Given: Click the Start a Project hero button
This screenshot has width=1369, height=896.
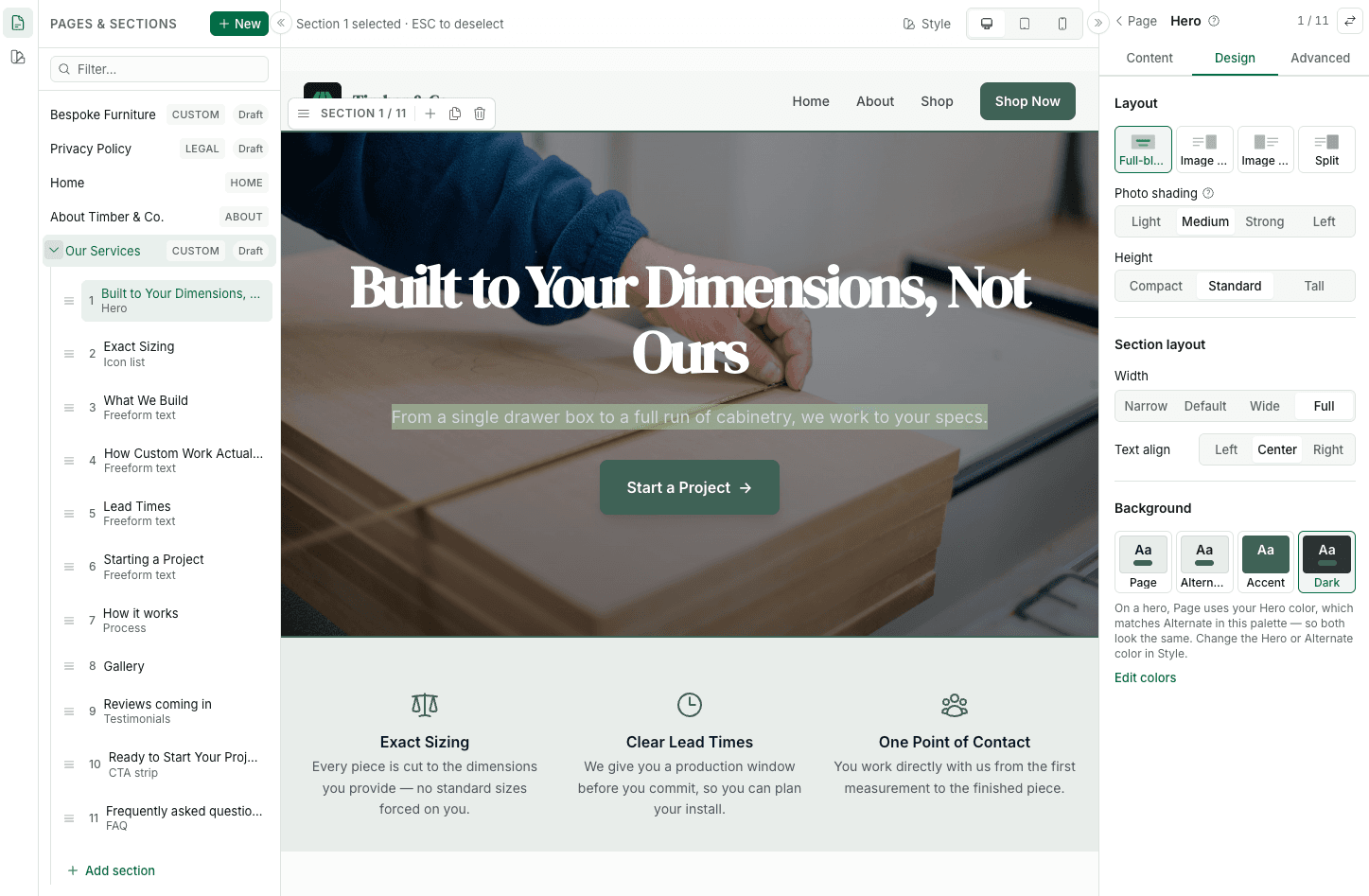Looking at the screenshot, I should [x=690, y=487].
